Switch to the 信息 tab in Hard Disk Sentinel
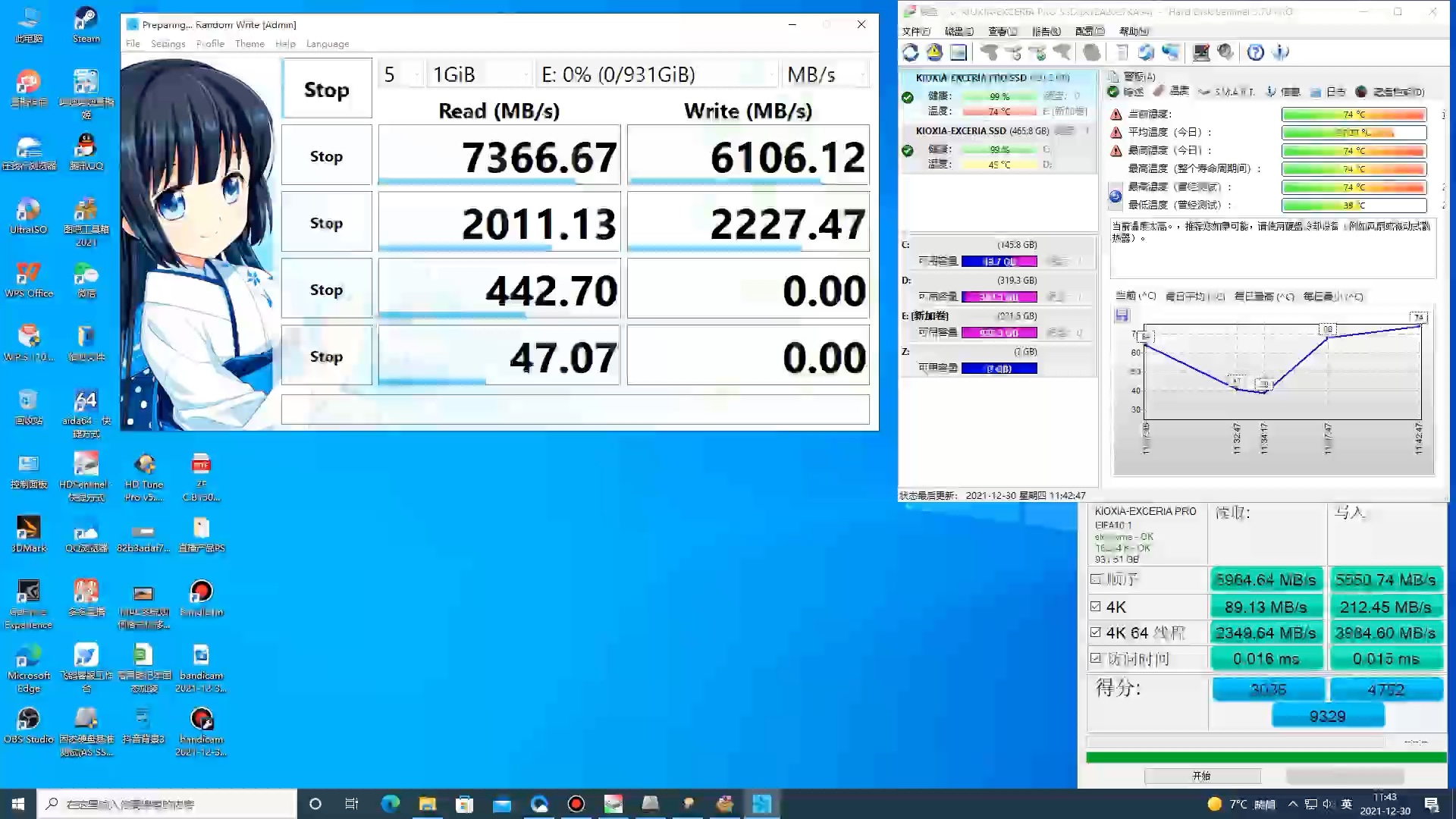The width and height of the screenshot is (1456, 819). coord(1283,92)
